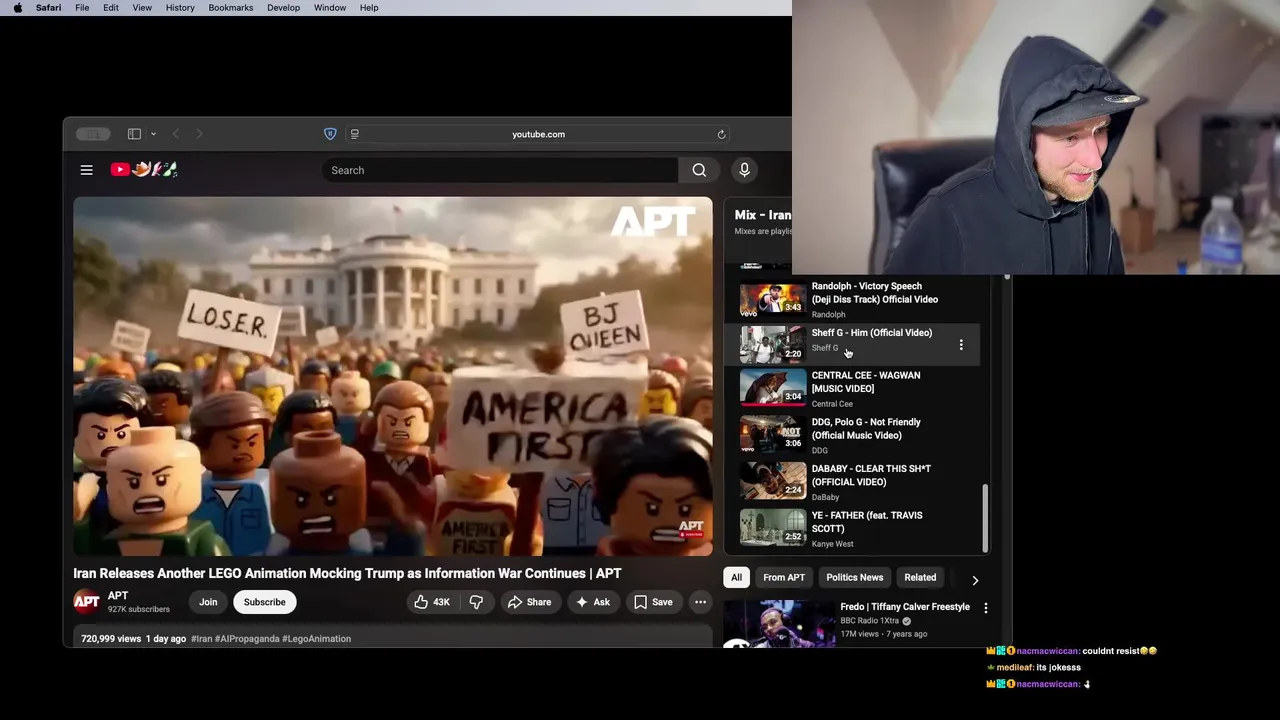
Task: Go back with Safari back arrow
Action: tap(175, 134)
